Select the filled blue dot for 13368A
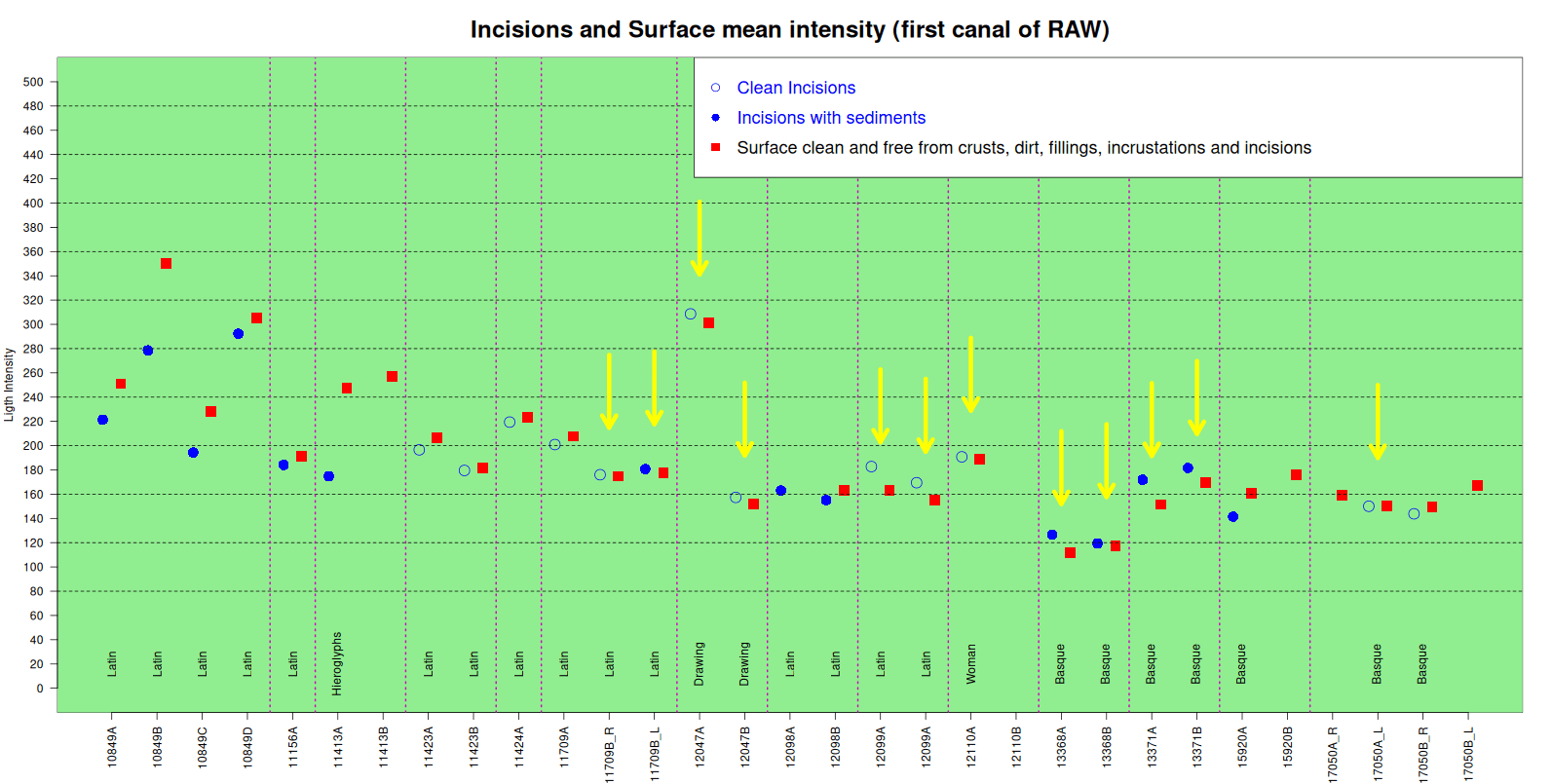The image size is (1552, 784). point(1052,535)
